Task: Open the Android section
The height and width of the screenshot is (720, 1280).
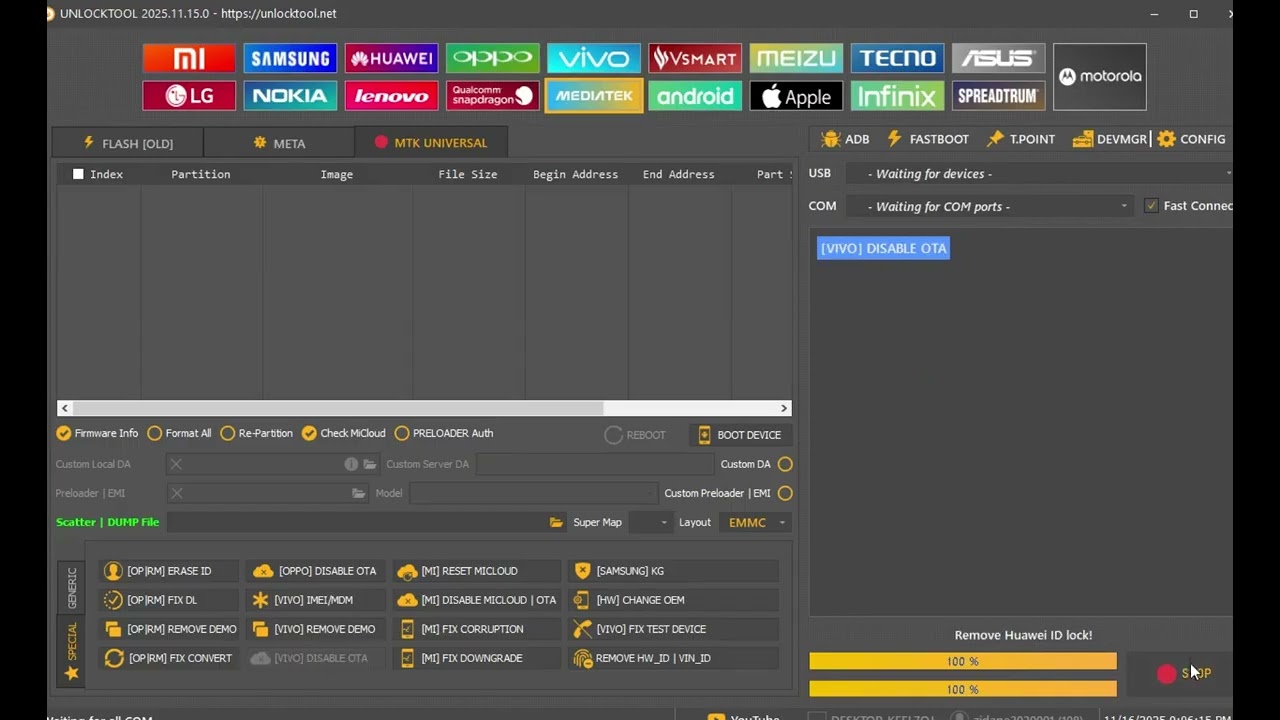Action: coord(695,96)
